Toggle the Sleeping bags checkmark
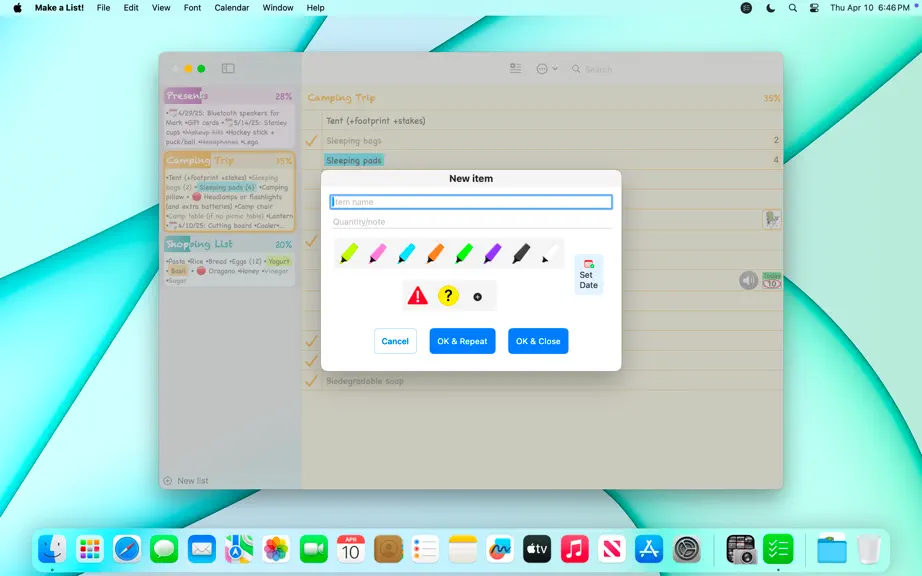The height and width of the screenshot is (576, 922). [311, 141]
